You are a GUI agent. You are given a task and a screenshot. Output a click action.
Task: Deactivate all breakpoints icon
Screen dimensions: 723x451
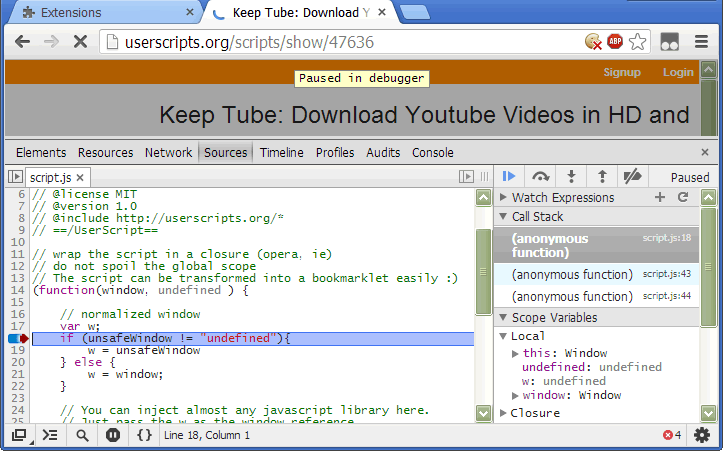(x=633, y=177)
